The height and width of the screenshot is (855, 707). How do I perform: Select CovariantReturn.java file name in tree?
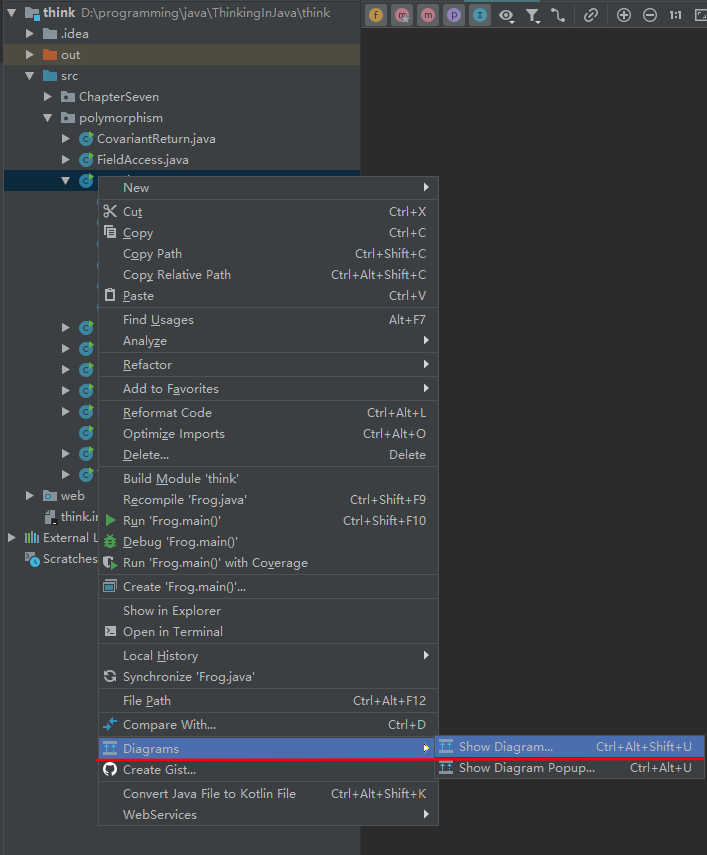tap(156, 139)
